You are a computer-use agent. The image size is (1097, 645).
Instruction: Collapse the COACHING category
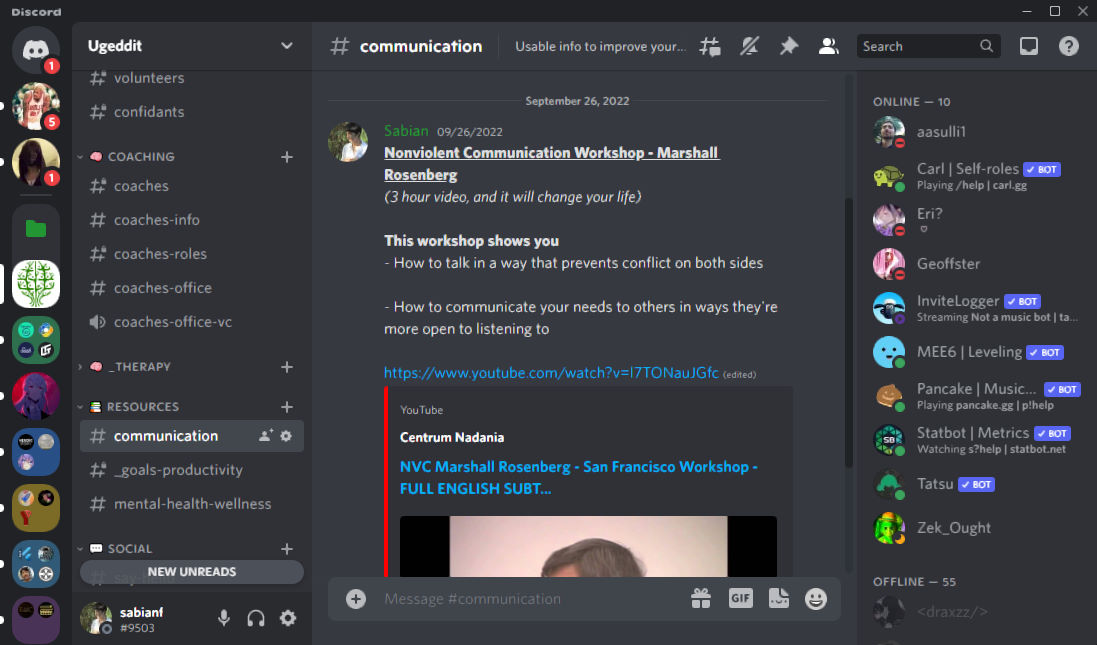[x=140, y=157]
